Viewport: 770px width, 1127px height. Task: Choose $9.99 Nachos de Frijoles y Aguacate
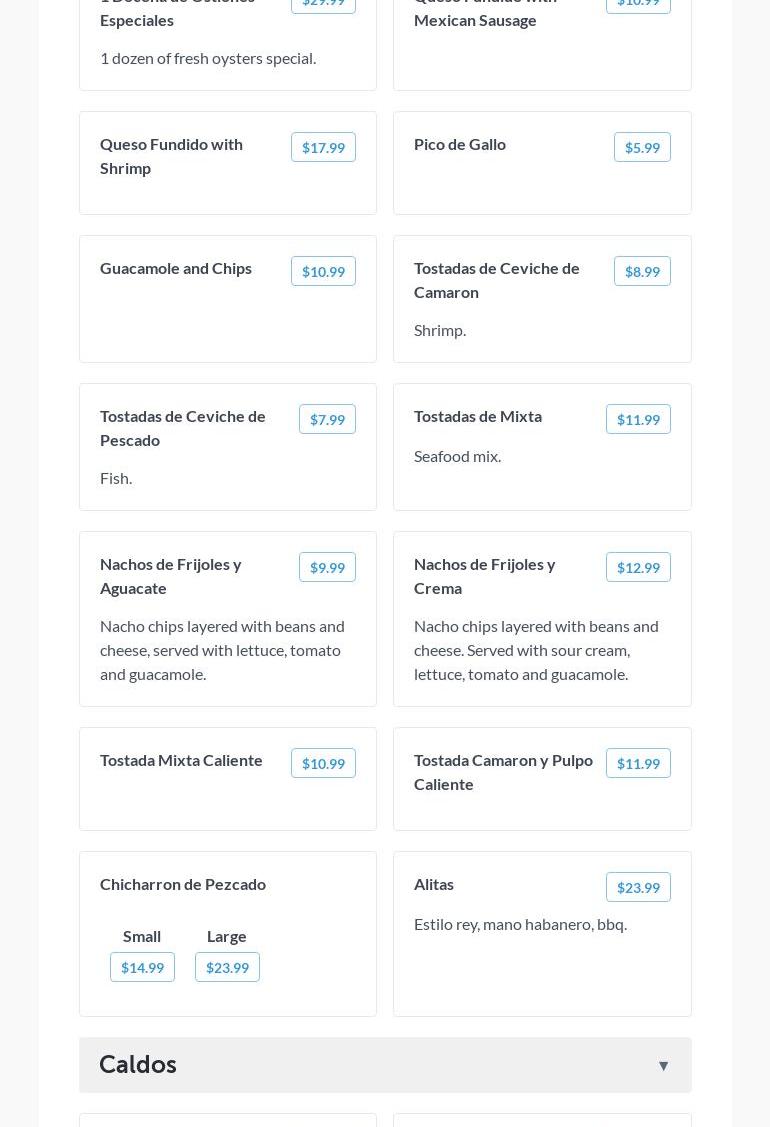pyautogui.click(x=327, y=567)
